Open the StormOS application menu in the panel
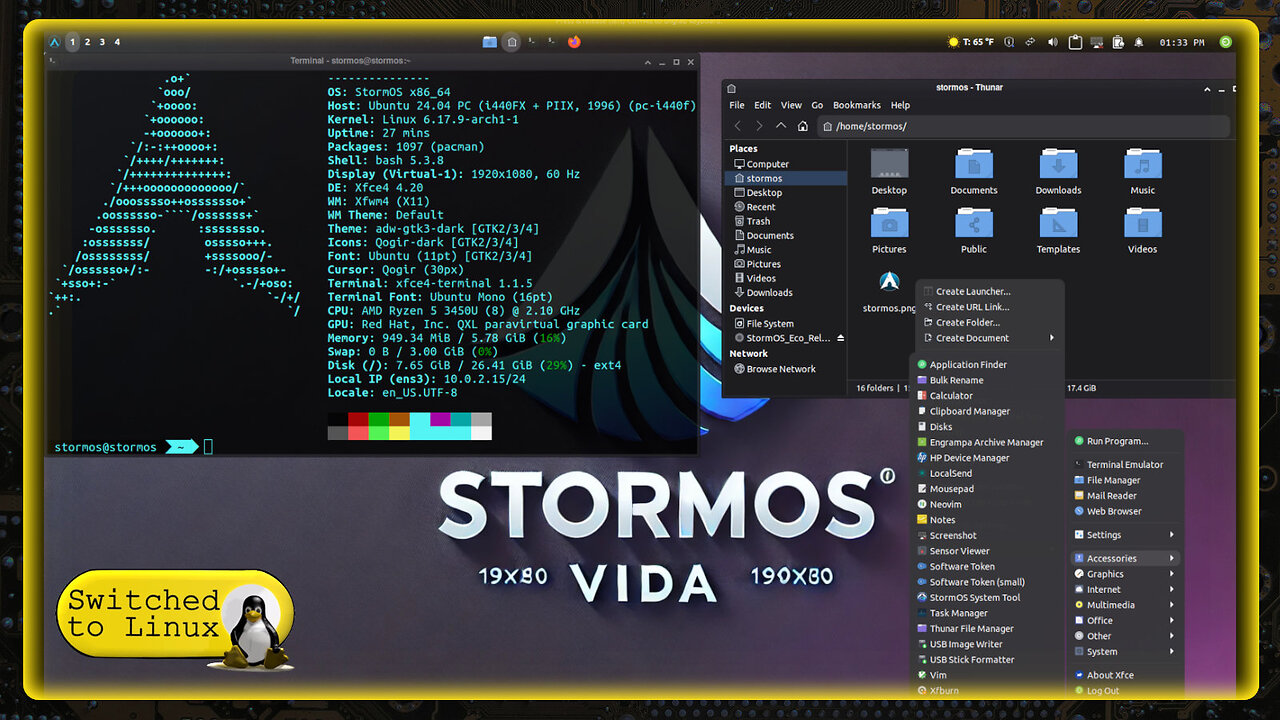 point(54,42)
